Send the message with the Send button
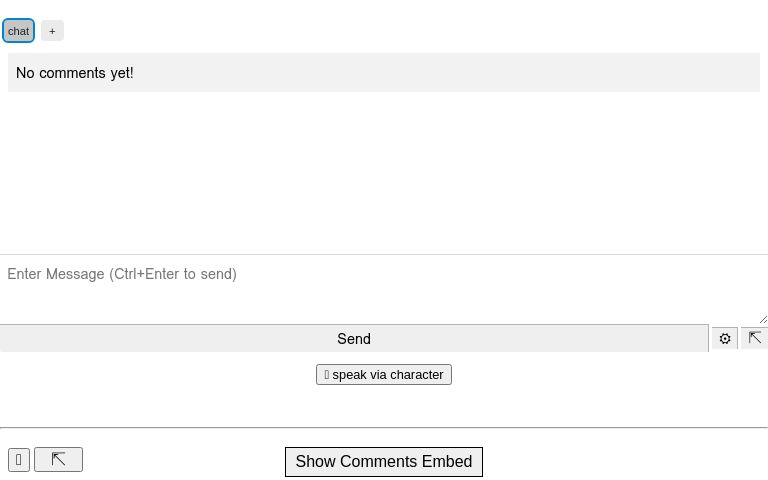Image resolution: width=768 pixels, height=480 pixels. [354, 338]
